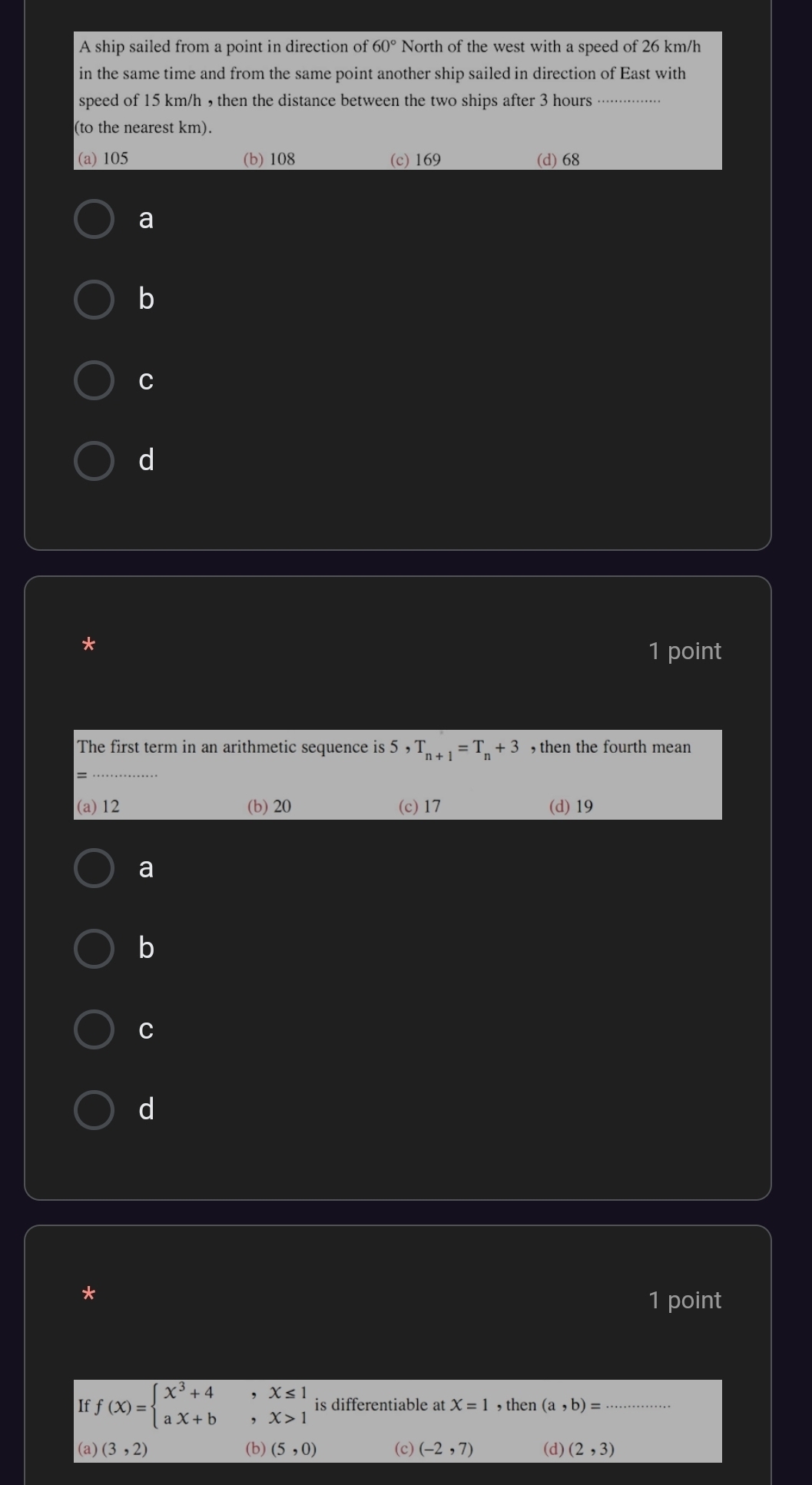The height and width of the screenshot is (1485, 812).
Task: Select option b for the ship distance question
Action: (94, 300)
